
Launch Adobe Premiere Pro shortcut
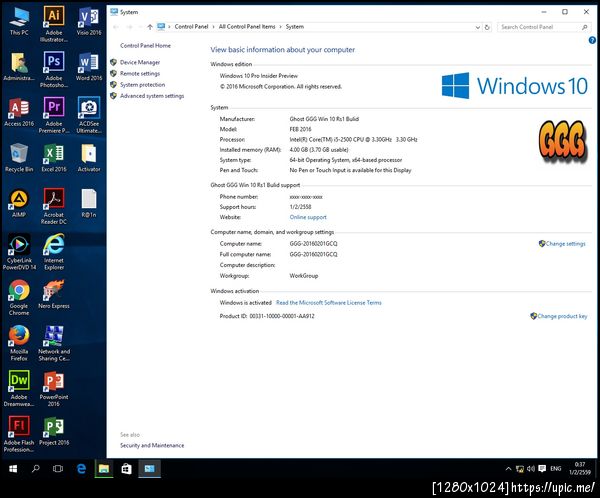[x=54, y=115]
